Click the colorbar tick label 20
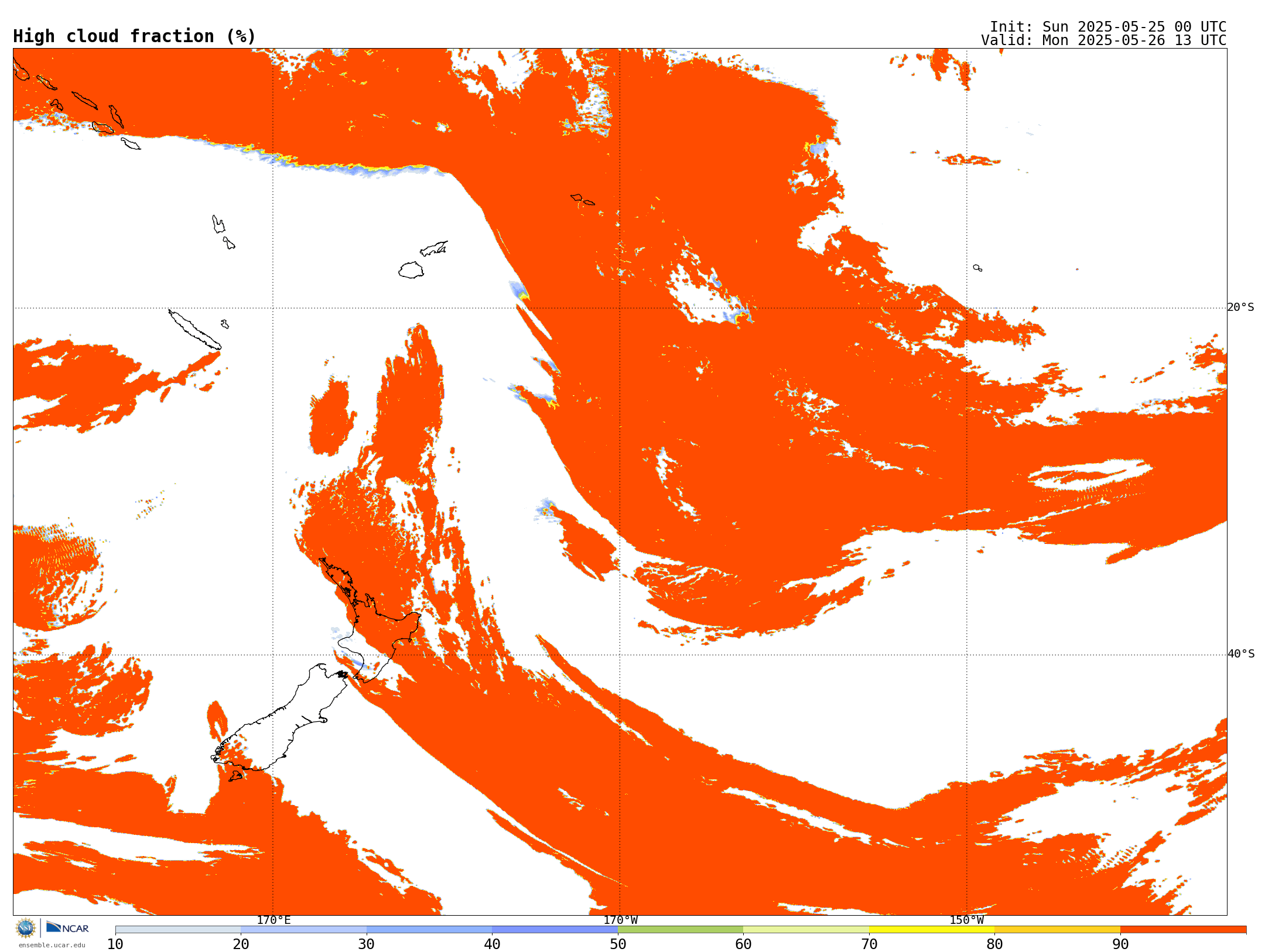1265x952 pixels. 241,944
